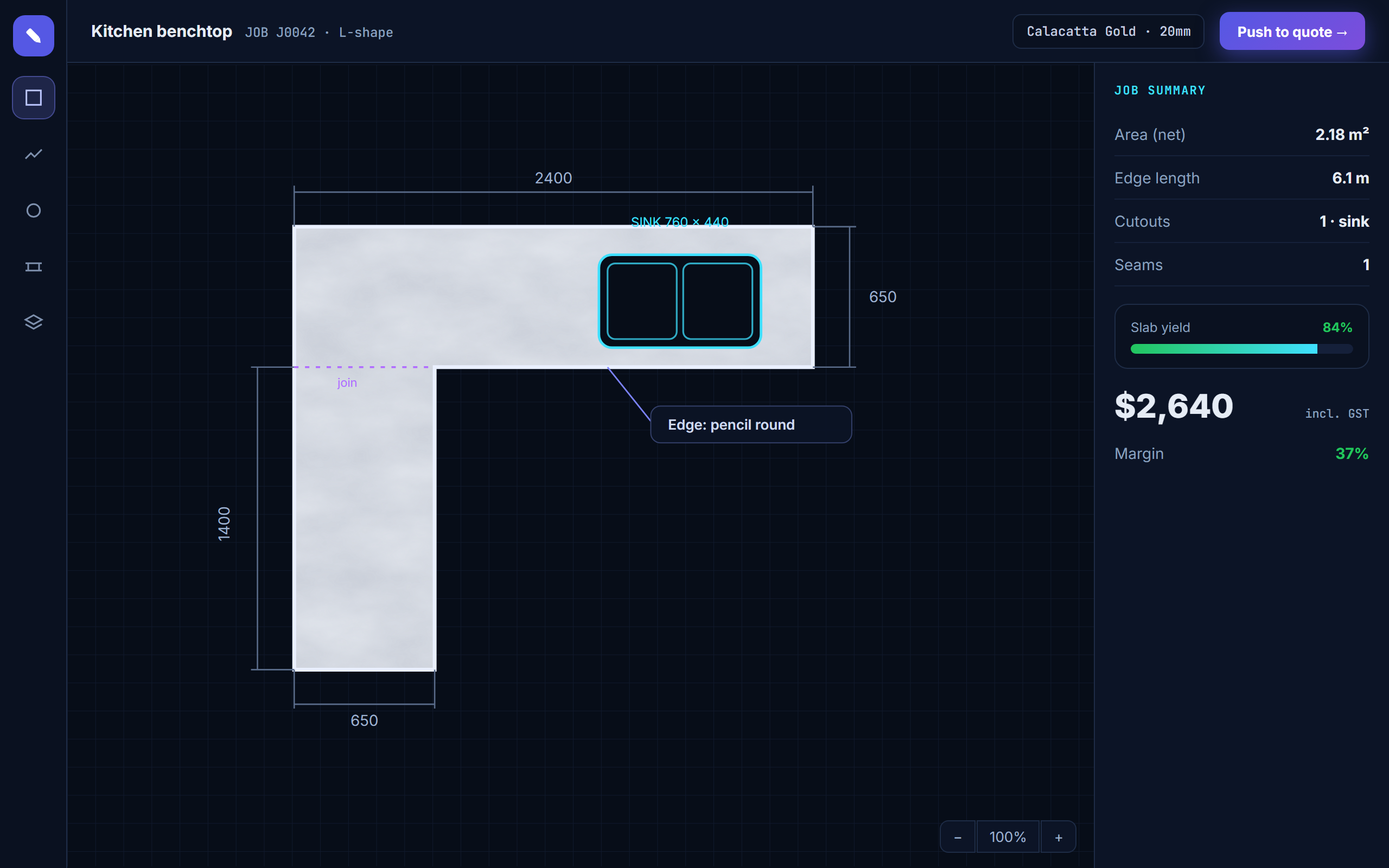The width and height of the screenshot is (1389, 868).
Task: Select the circle cutout tool
Action: pos(33,210)
